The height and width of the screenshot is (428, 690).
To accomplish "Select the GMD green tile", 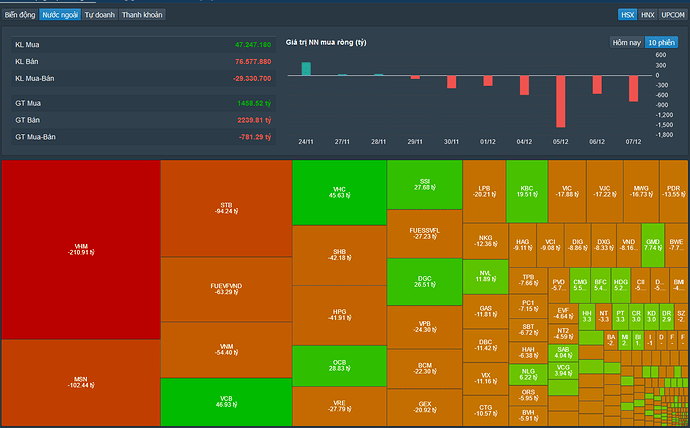I will coord(653,245).
